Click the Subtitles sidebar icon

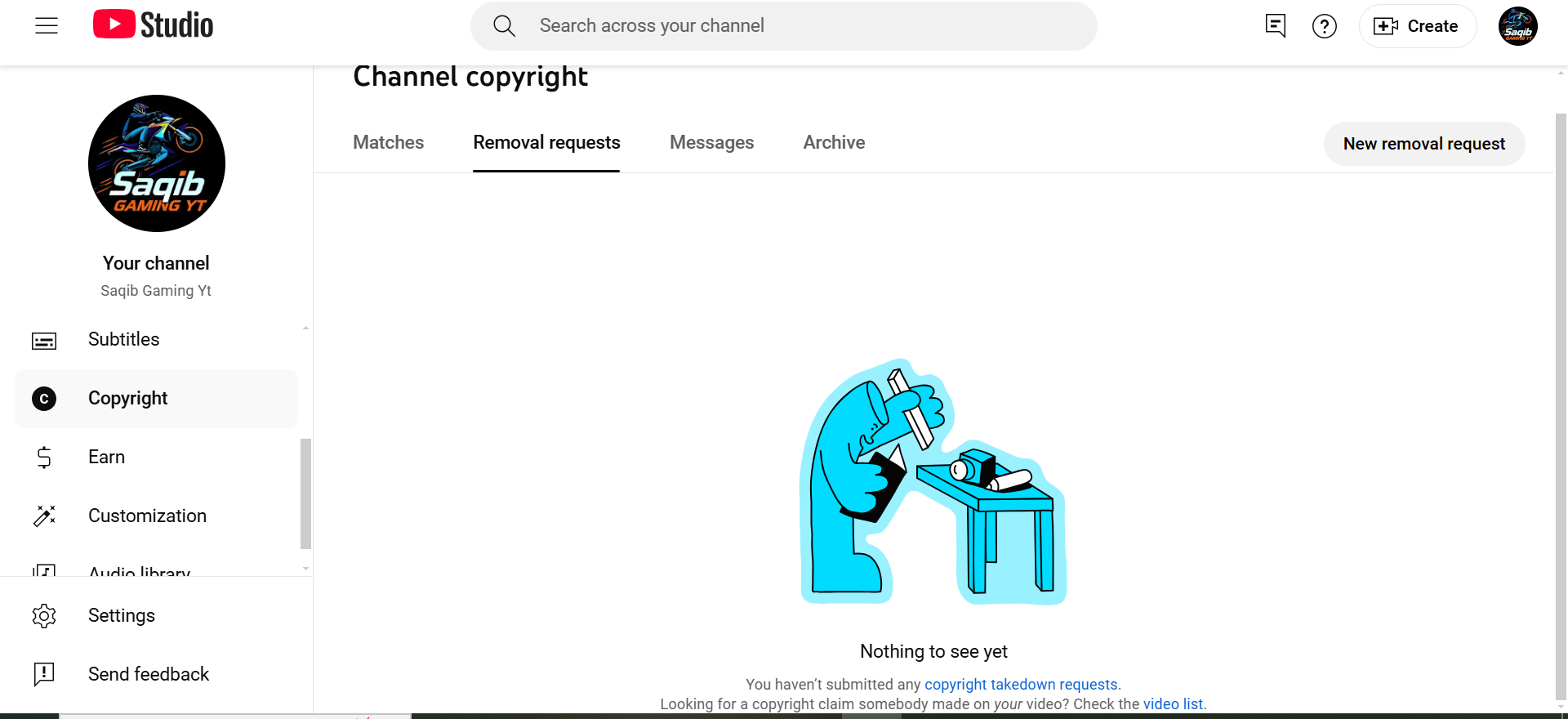click(x=44, y=340)
